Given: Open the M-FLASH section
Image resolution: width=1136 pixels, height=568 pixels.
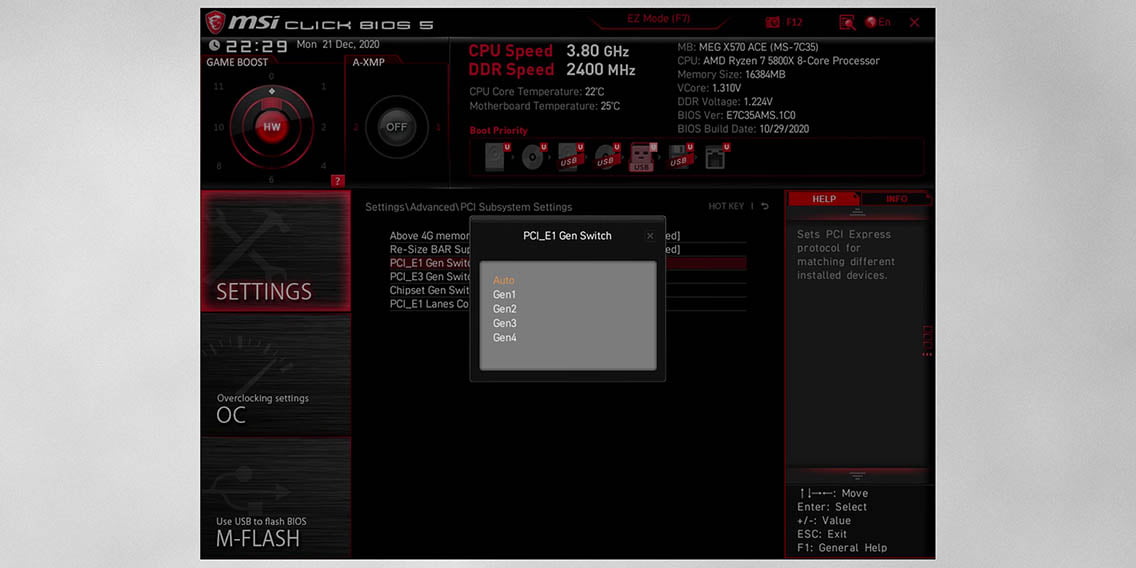Looking at the screenshot, I should [276, 497].
